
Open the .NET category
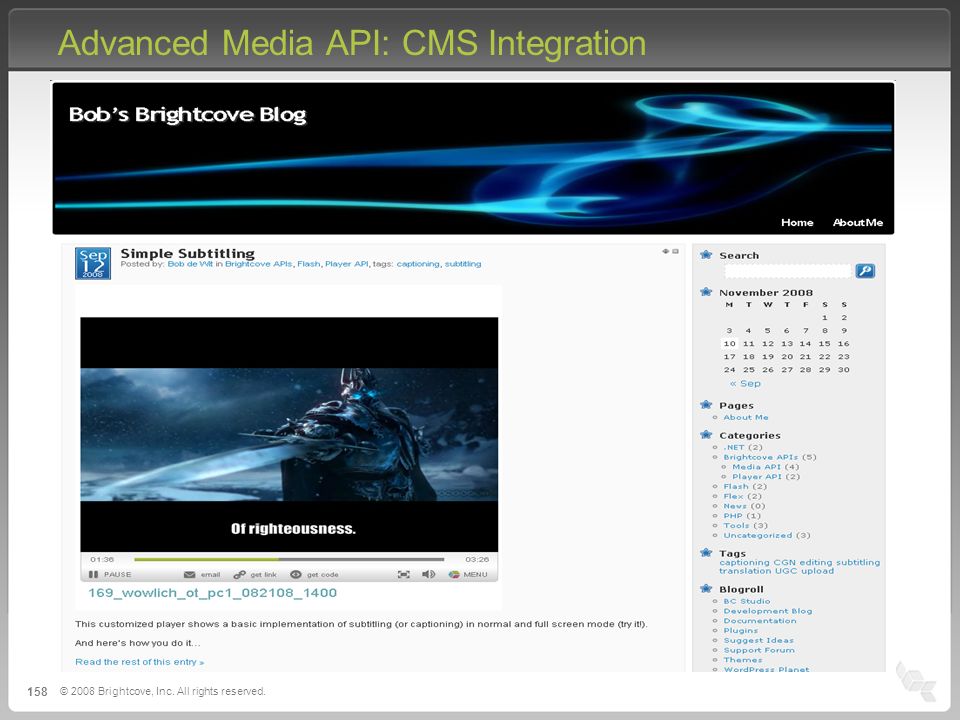tap(734, 448)
